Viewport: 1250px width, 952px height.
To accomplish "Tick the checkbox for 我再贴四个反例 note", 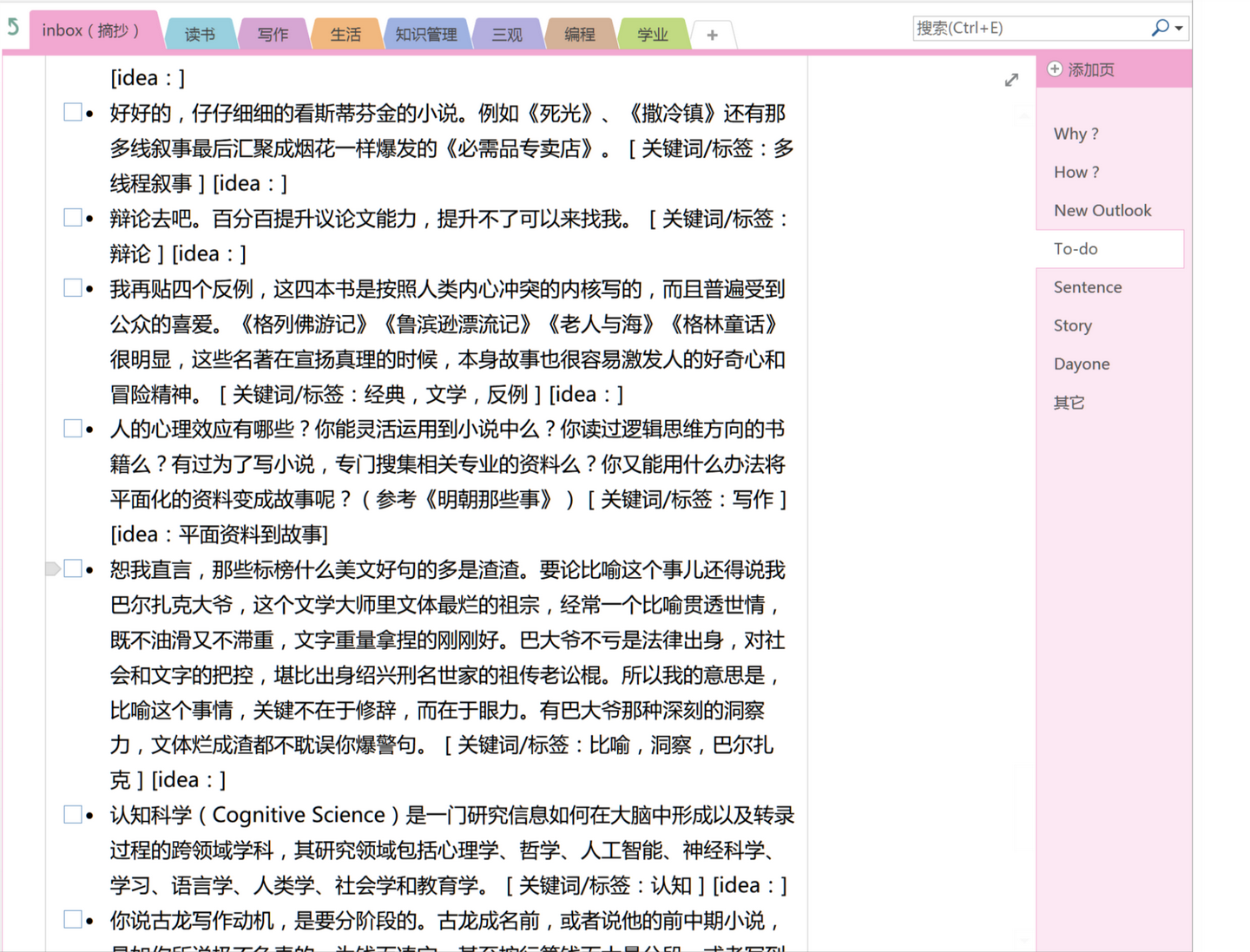I will (73, 287).
